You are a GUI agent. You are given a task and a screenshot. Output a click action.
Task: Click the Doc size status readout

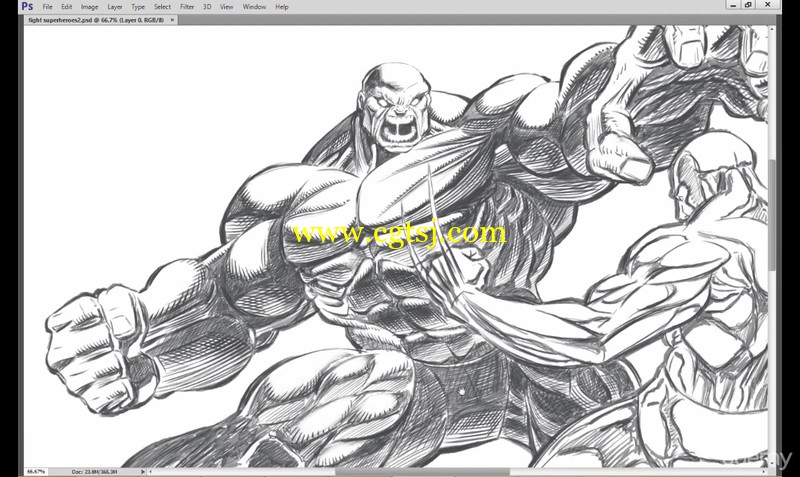click(94, 471)
